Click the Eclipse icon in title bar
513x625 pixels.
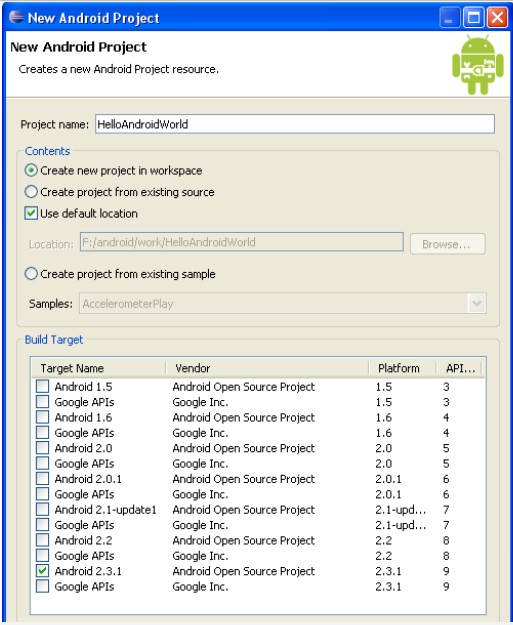pyautogui.click(x=16, y=17)
